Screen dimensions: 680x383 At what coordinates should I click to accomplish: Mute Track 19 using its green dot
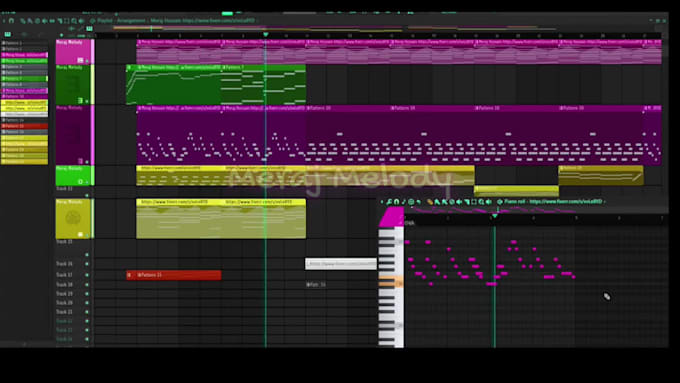(87, 294)
